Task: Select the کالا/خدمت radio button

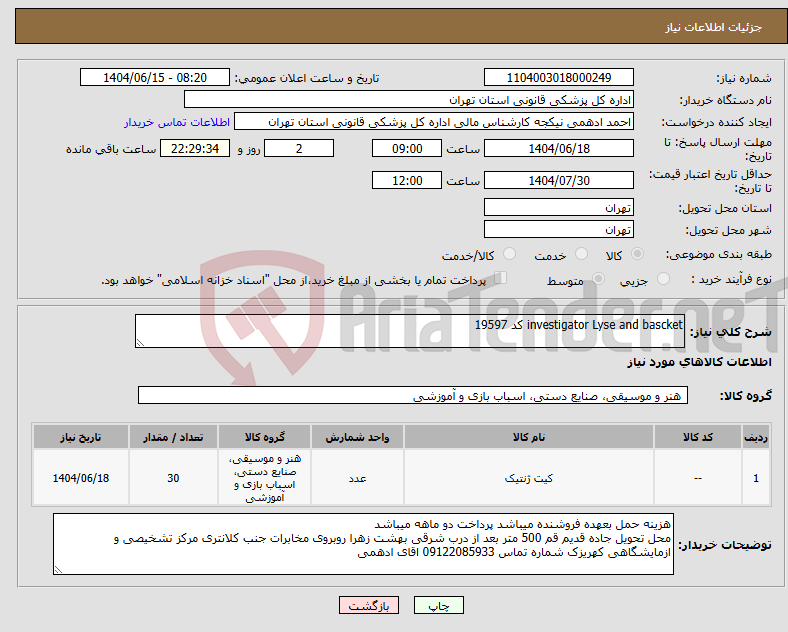Action: point(510,254)
